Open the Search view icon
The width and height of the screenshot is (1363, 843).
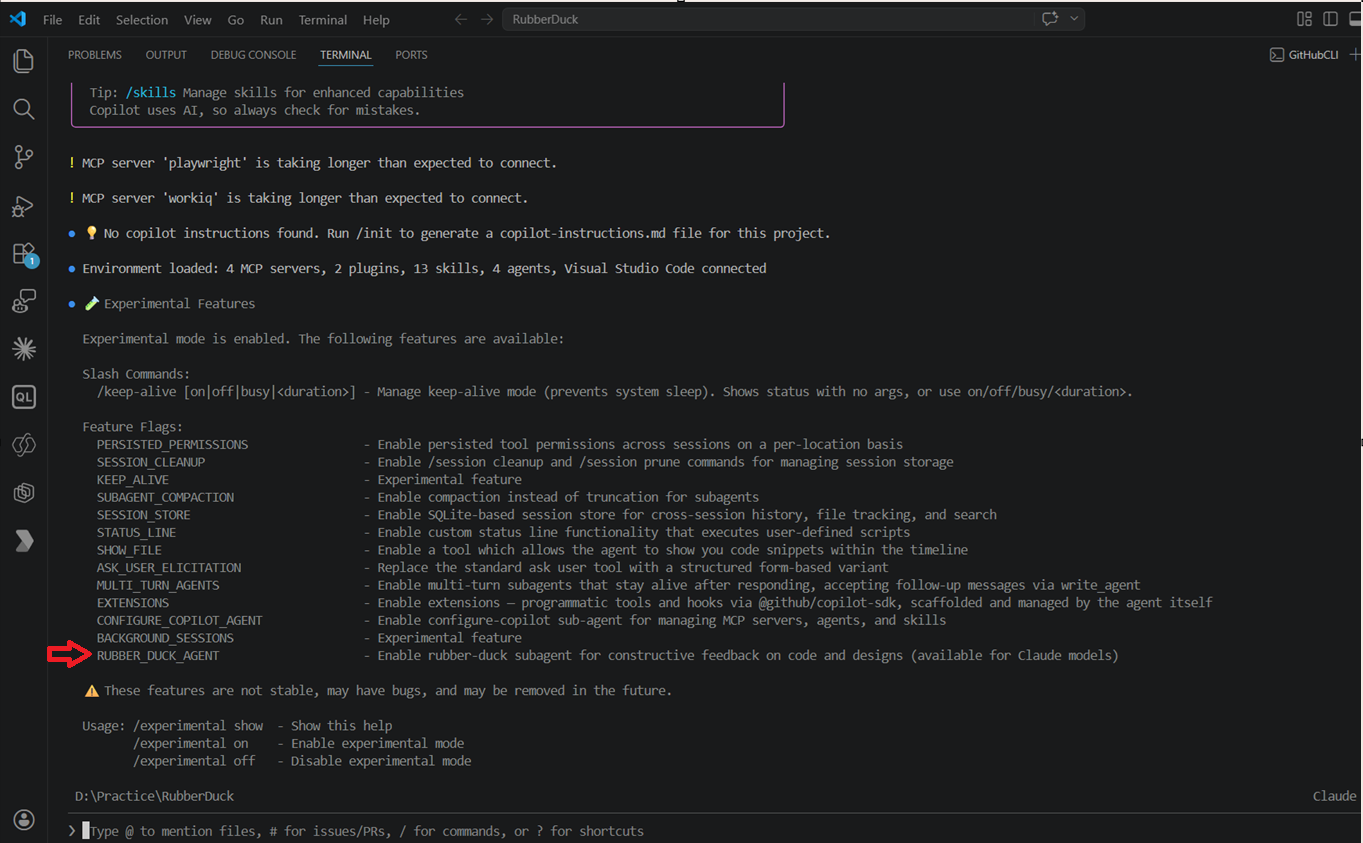[23, 109]
